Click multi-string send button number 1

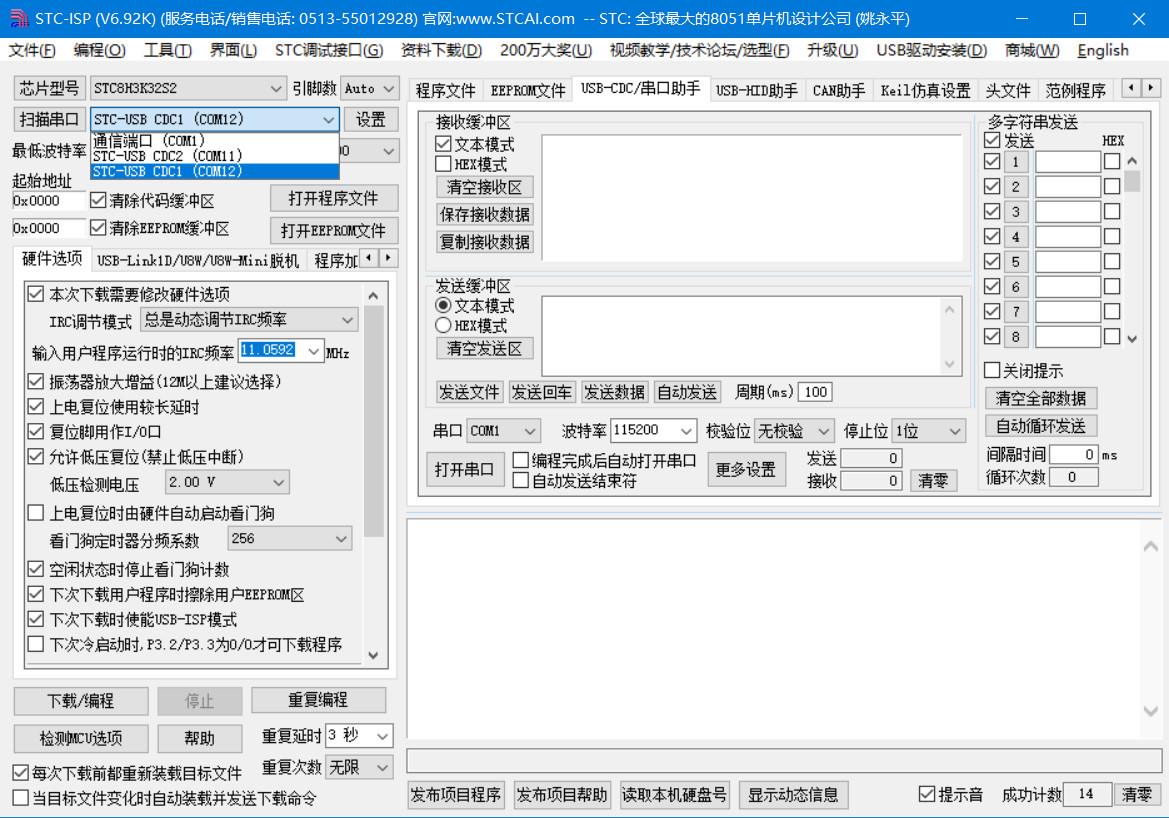[x=1015, y=162]
